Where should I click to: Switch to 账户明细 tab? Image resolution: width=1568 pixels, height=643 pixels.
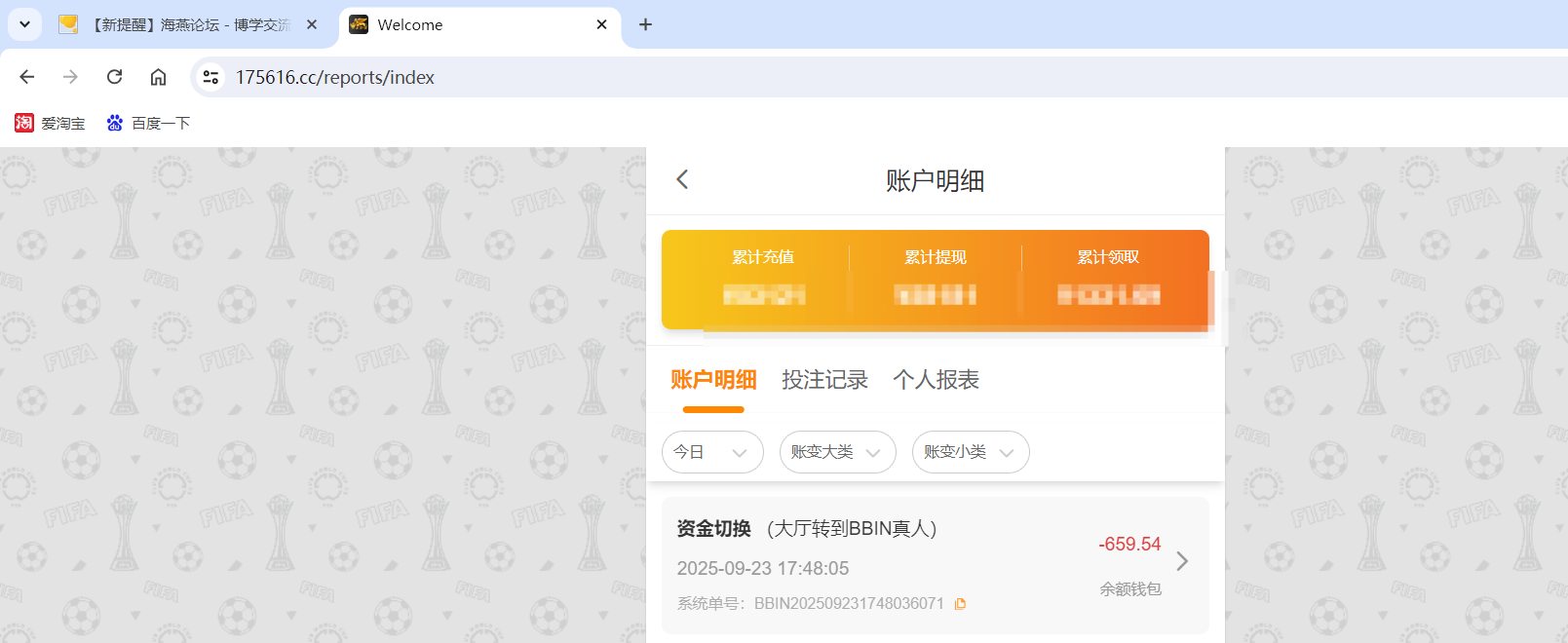click(x=713, y=380)
